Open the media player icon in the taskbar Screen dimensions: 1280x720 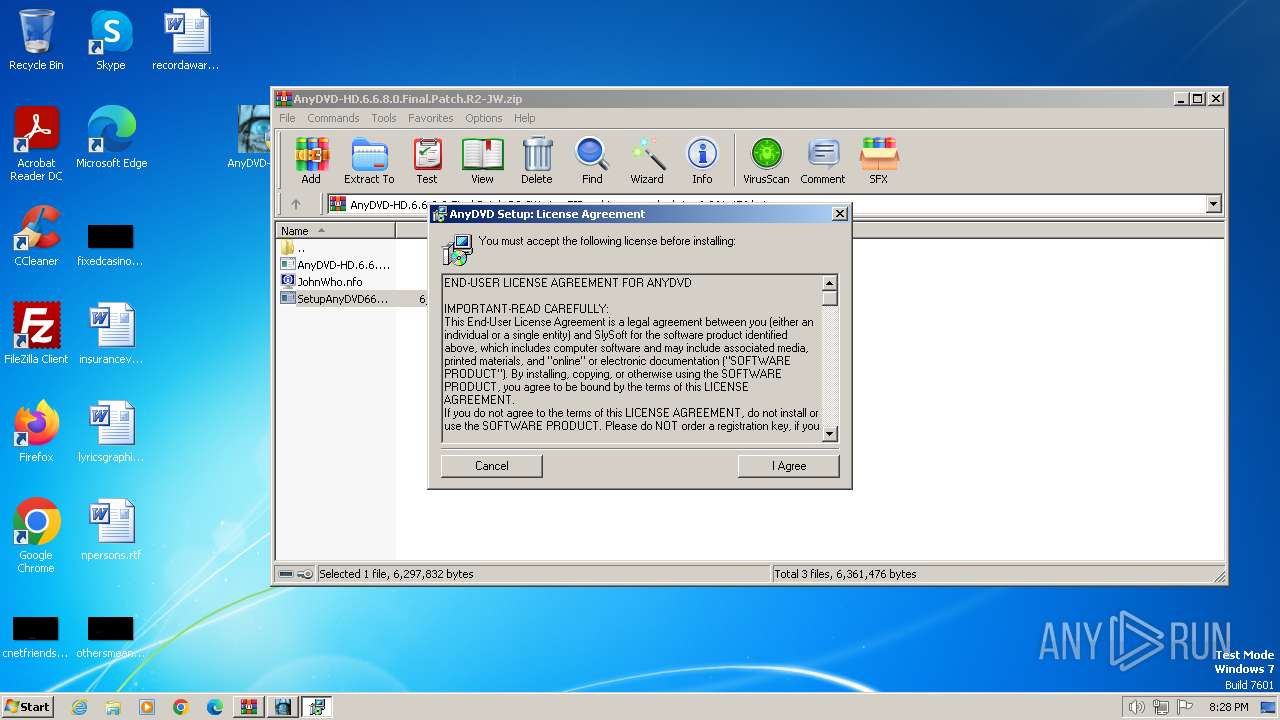(147, 707)
